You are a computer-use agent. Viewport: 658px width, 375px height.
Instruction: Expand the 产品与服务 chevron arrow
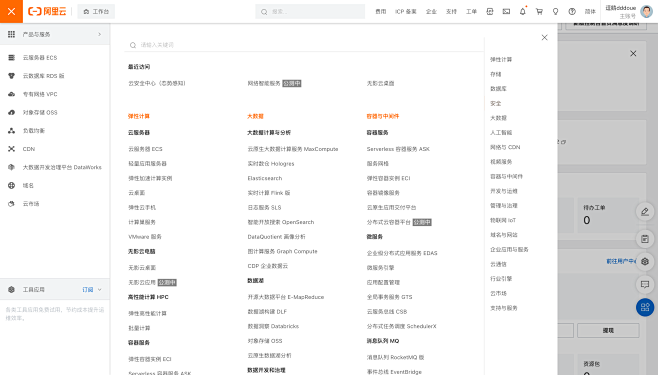click(x=99, y=34)
